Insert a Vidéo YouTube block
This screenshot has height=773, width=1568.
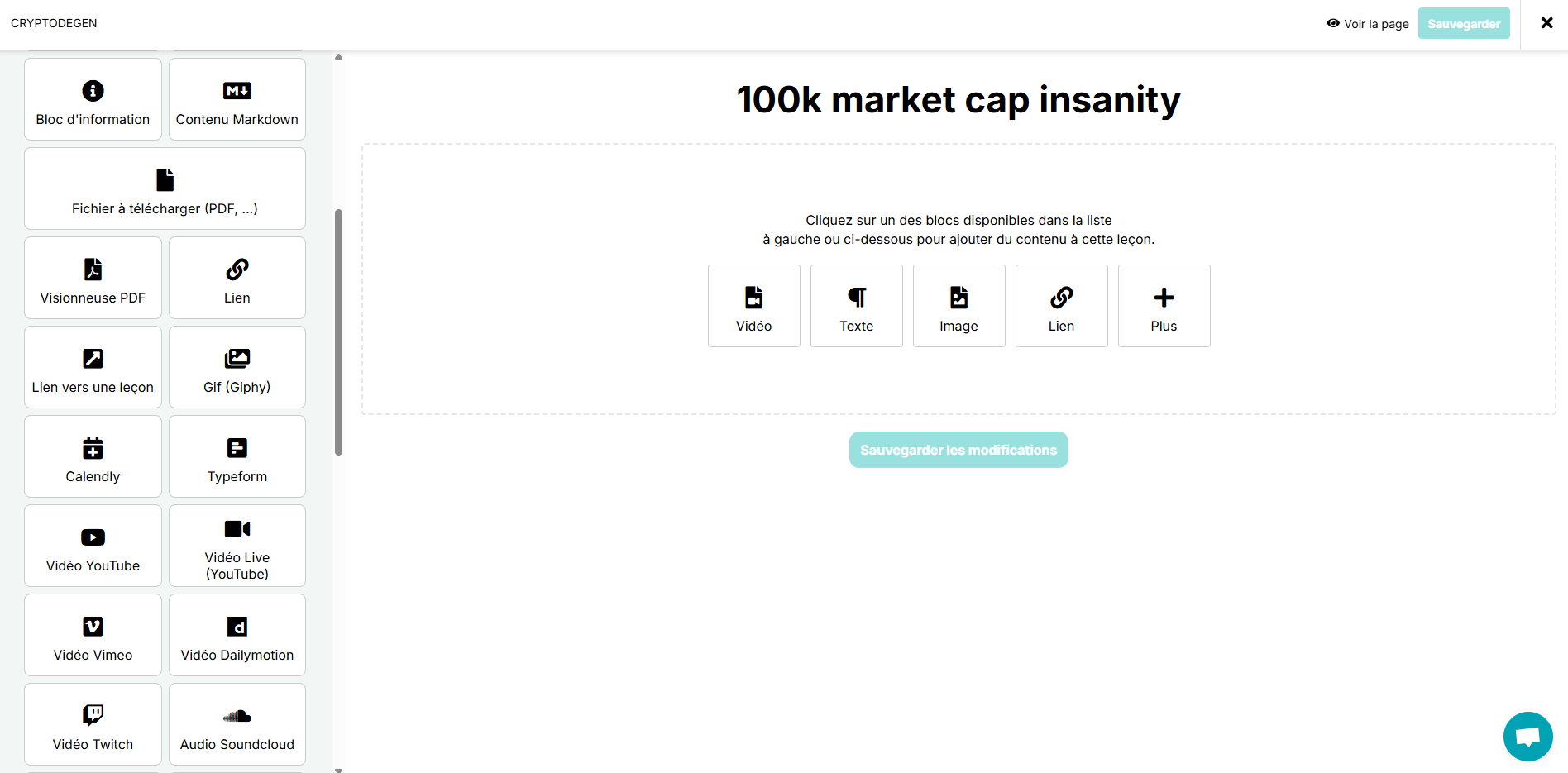pyautogui.click(x=93, y=546)
